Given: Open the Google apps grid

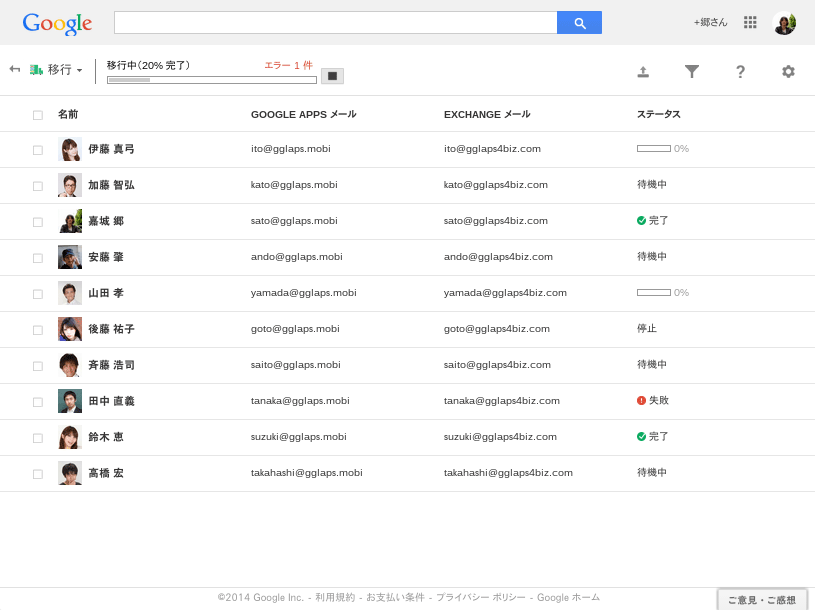Looking at the screenshot, I should pyautogui.click(x=750, y=22).
